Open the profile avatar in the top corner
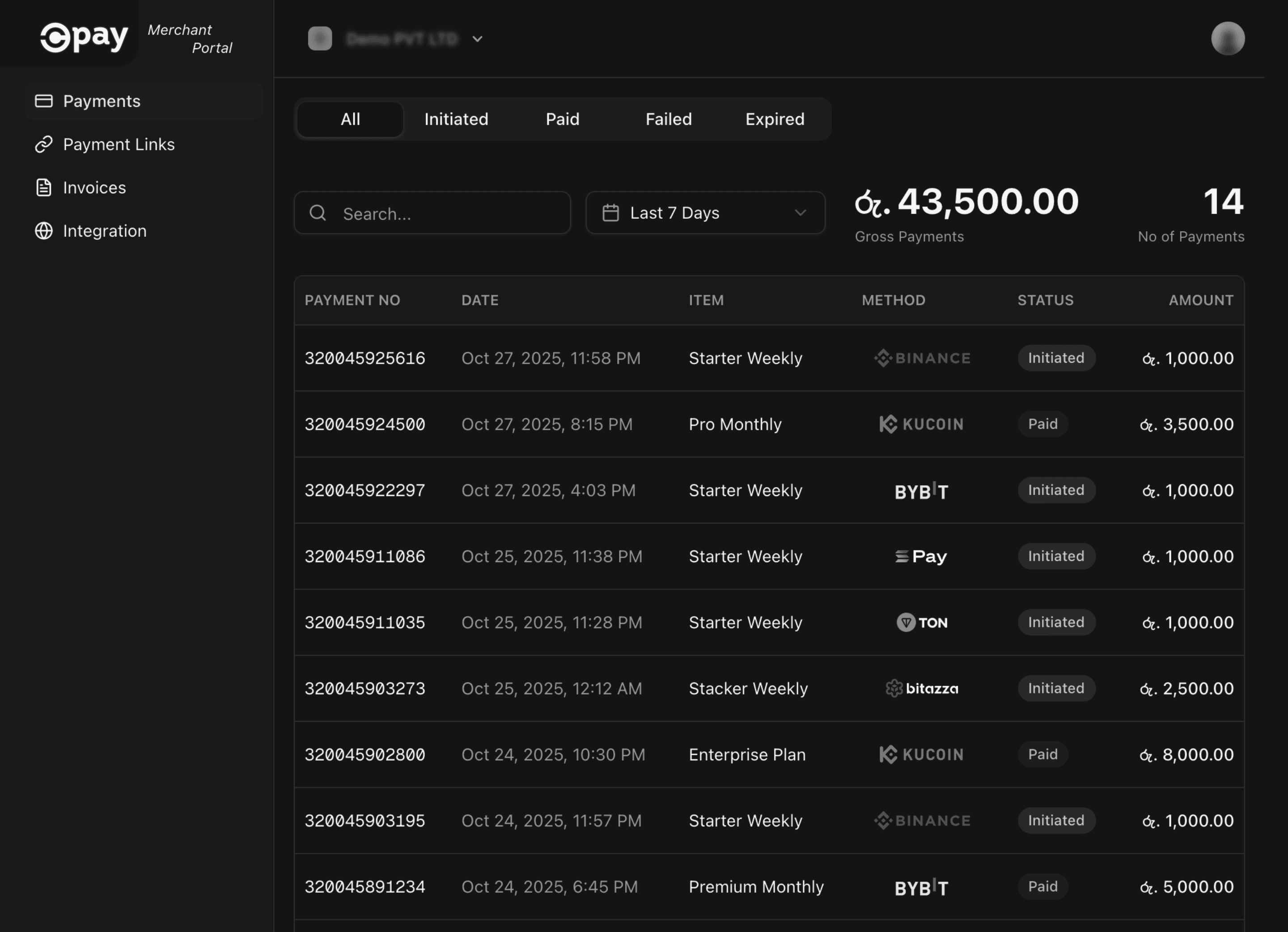This screenshot has height=932, width=1288. [1229, 38]
